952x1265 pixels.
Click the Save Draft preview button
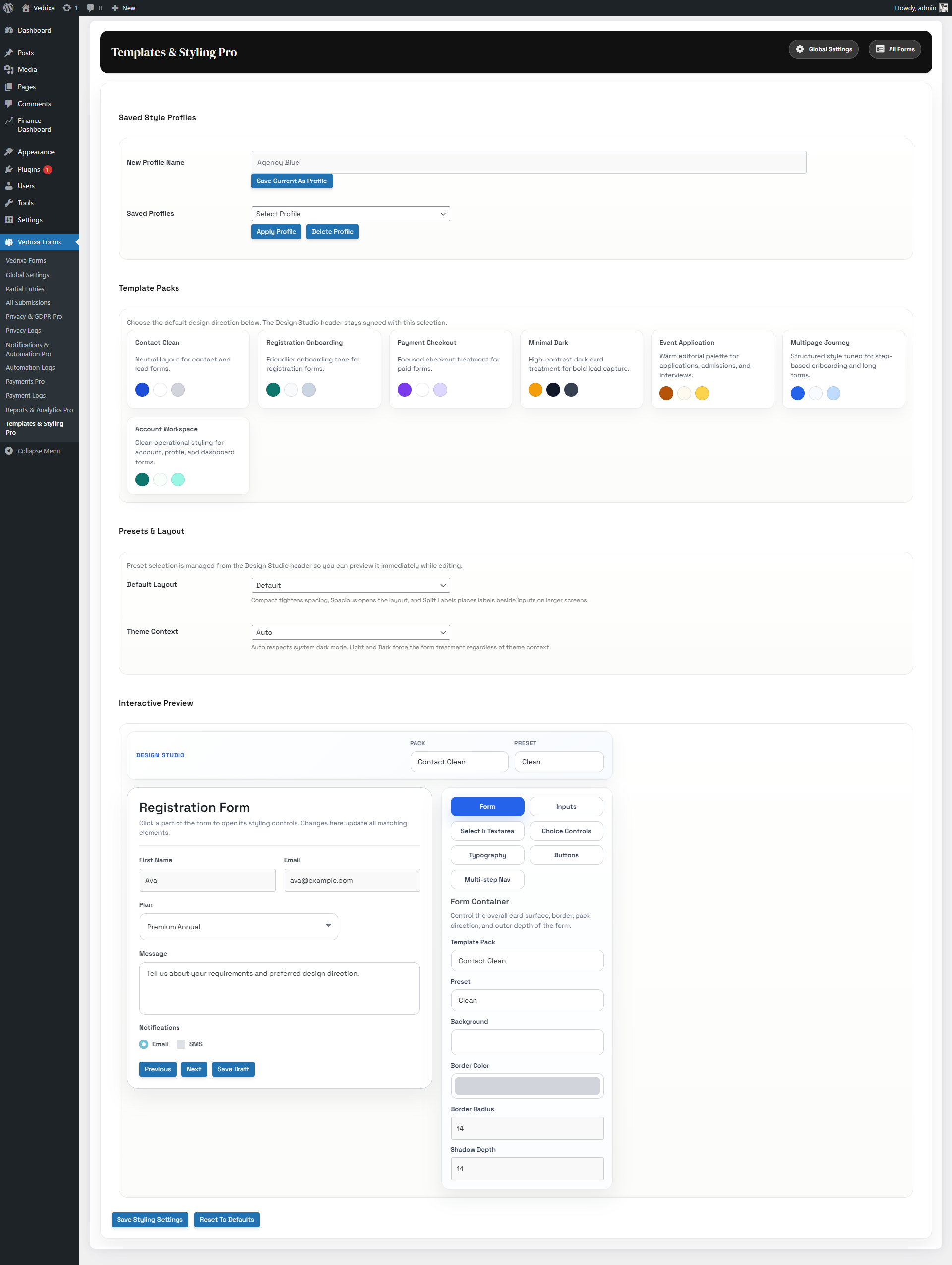click(233, 1069)
